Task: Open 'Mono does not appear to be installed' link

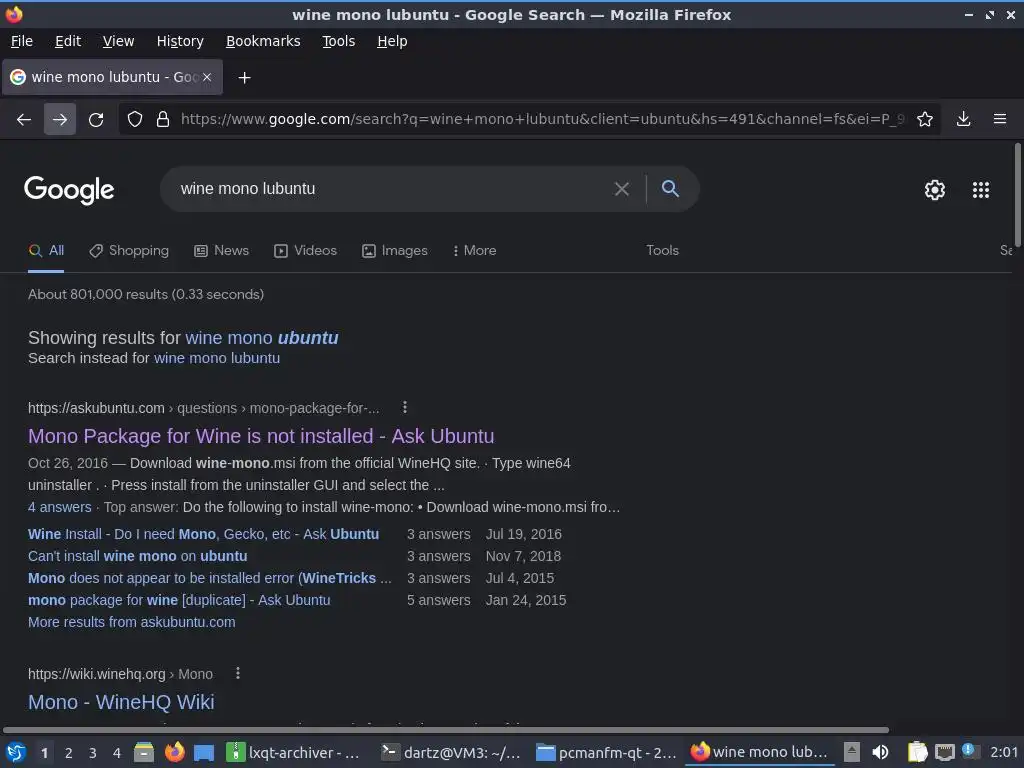Action: [210, 579]
